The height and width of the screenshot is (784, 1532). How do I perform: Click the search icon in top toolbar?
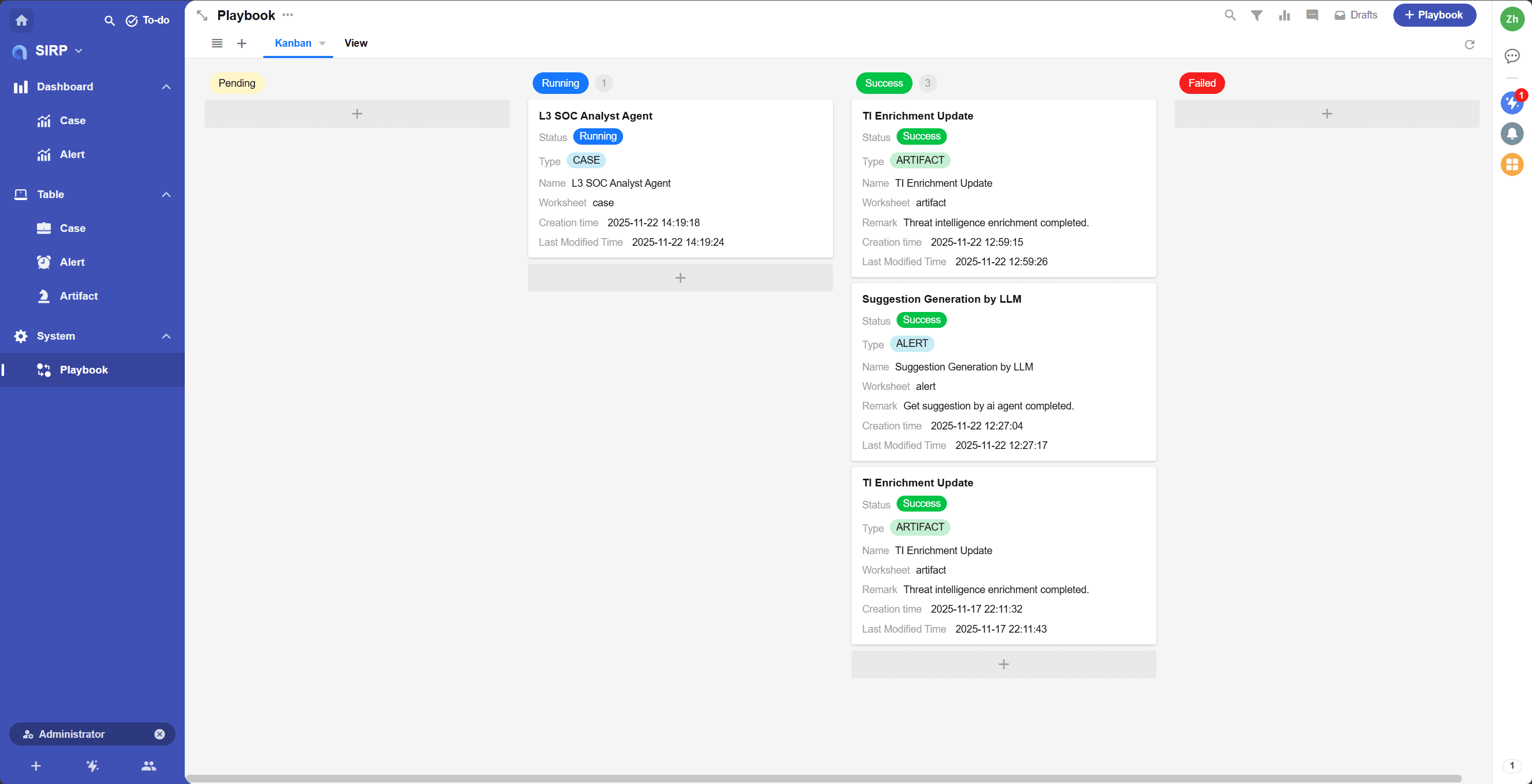[x=1230, y=15]
